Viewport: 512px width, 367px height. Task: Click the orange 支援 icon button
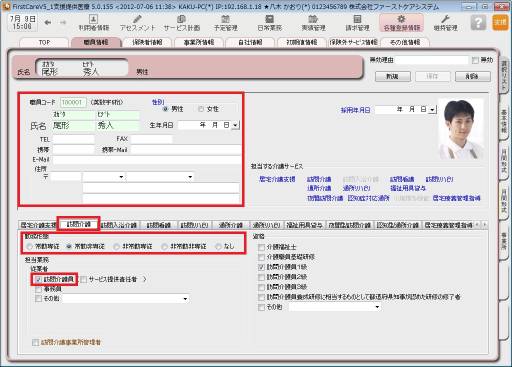point(500,23)
